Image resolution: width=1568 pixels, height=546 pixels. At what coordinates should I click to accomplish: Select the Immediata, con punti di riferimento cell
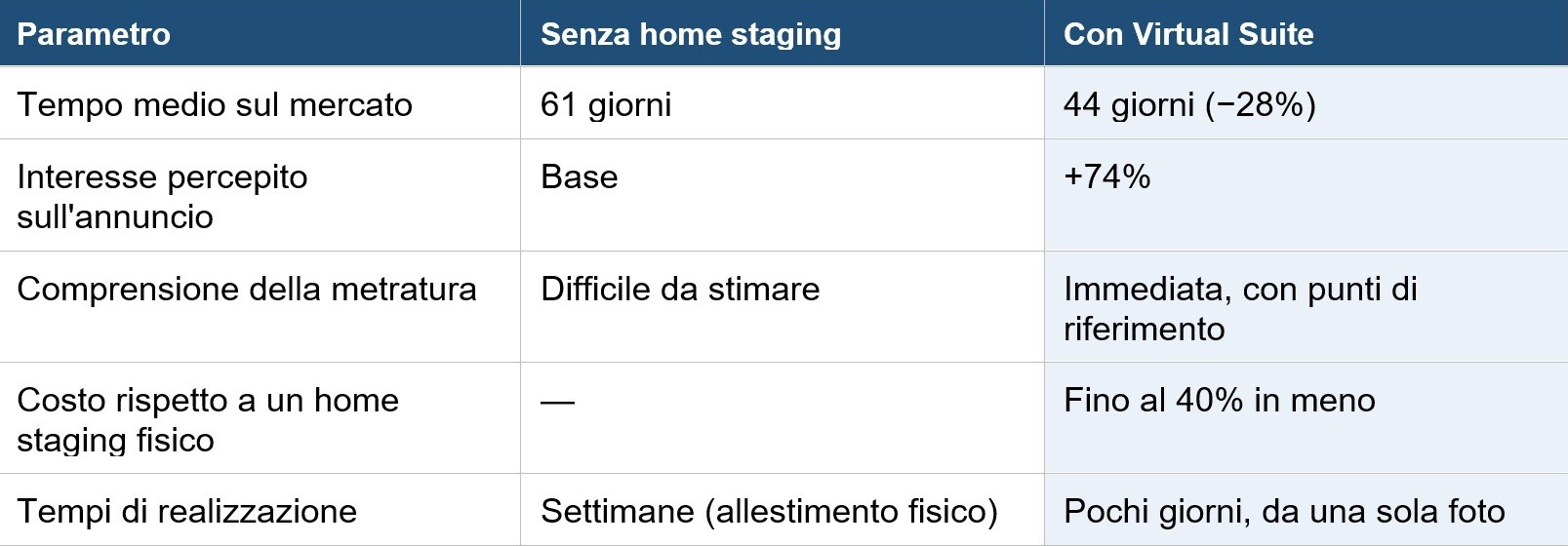pos(1307,307)
